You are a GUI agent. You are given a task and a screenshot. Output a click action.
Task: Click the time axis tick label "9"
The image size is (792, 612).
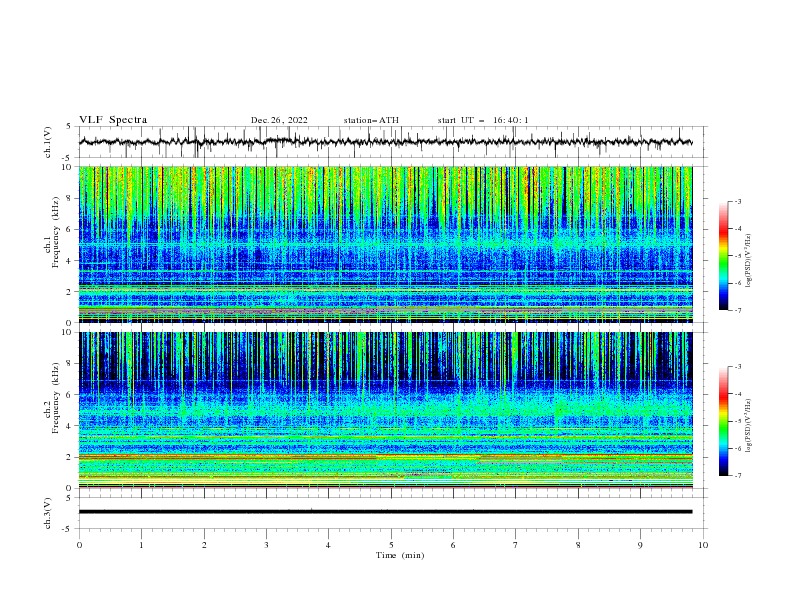pyautogui.click(x=640, y=545)
